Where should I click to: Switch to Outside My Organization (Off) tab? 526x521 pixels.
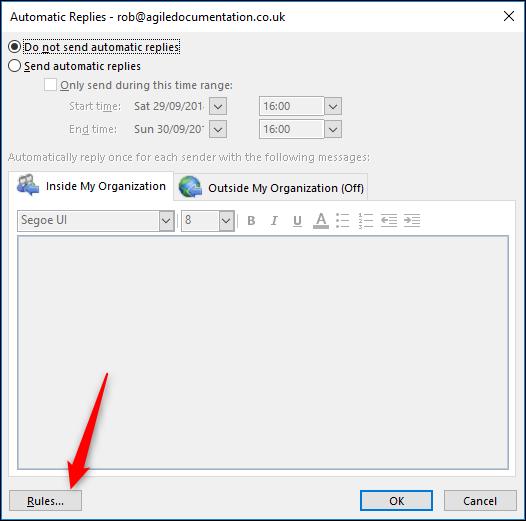tap(271, 187)
